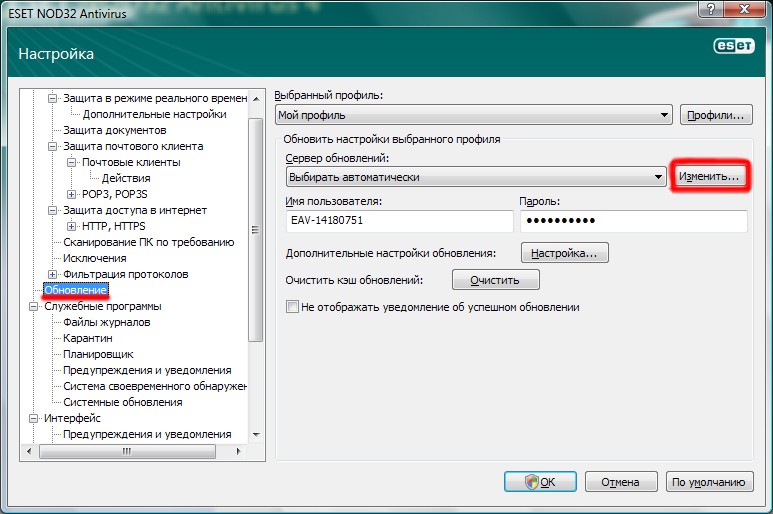This screenshot has height=514, width=773.
Task: Collapse 'Служебные программы' tree node
Action: click(34, 306)
